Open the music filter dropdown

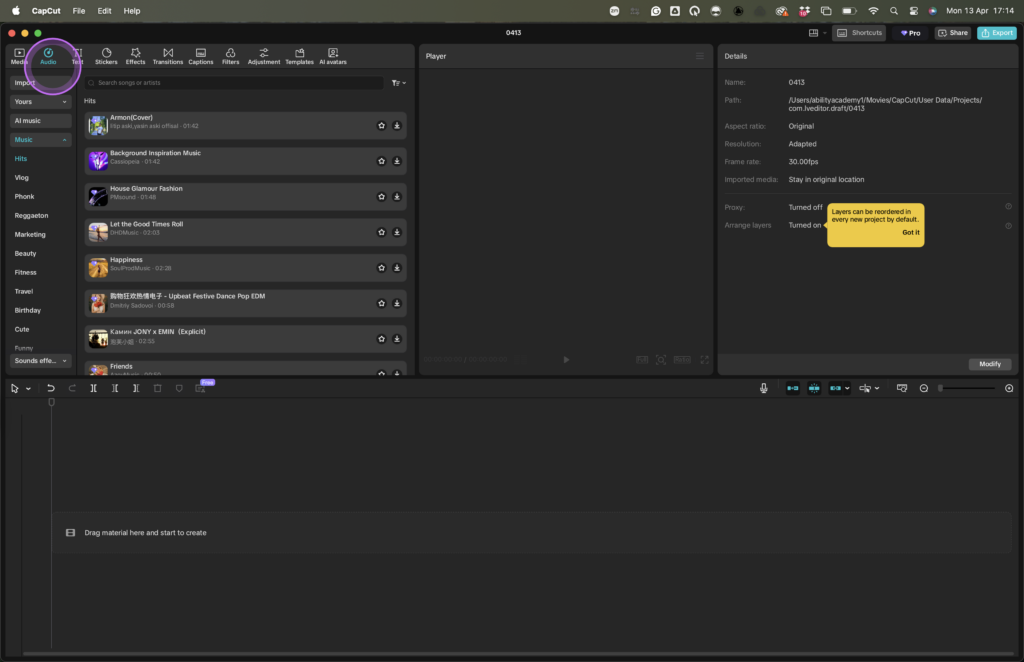coord(399,83)
